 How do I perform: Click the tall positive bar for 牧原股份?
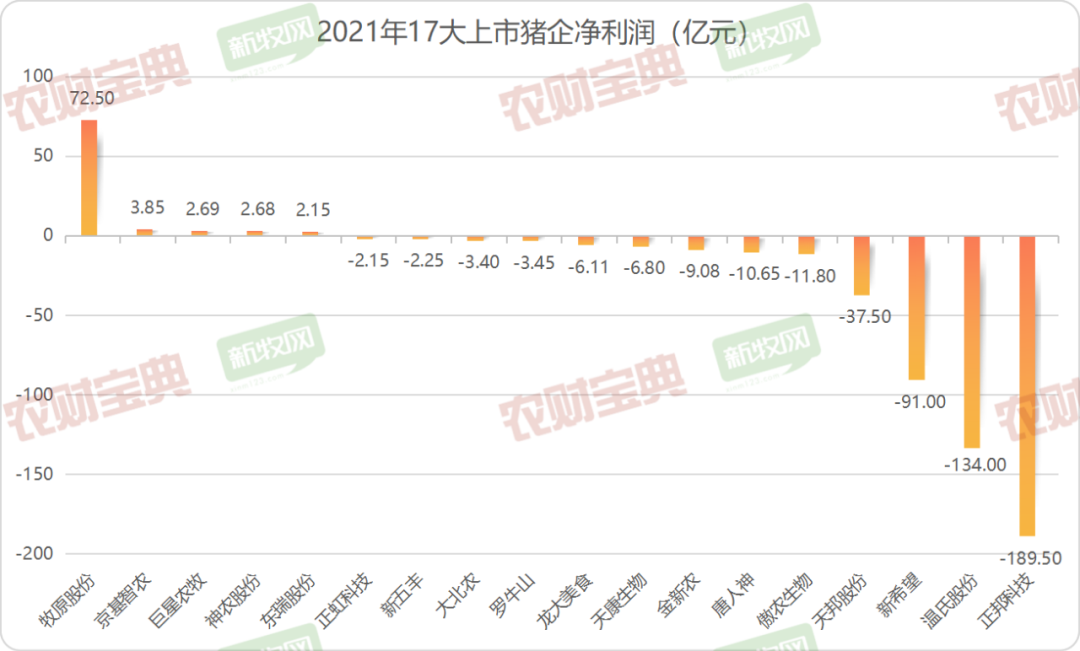90,178
